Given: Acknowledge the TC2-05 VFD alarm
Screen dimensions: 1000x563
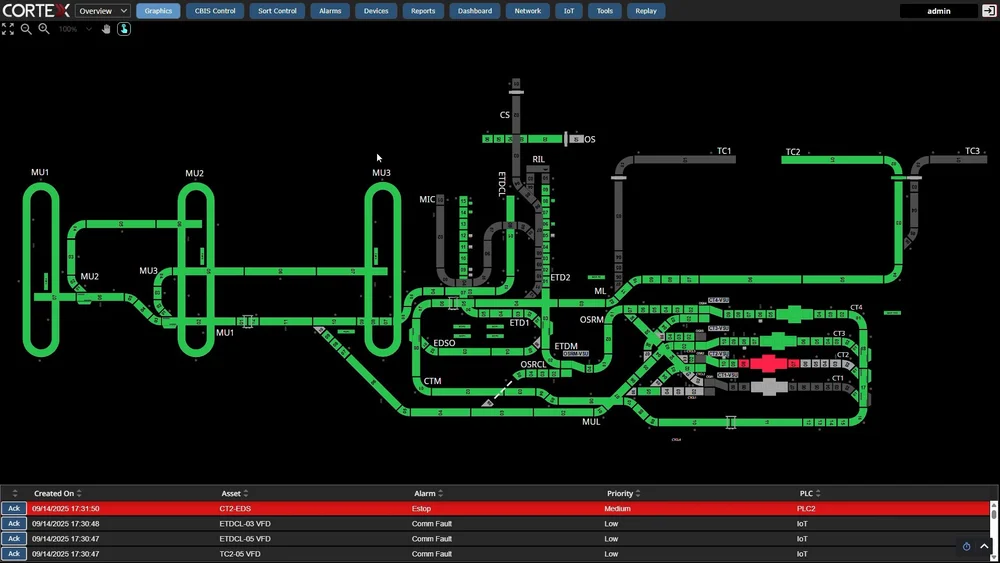Looking at the screenshot, I should tap(14, 553).
